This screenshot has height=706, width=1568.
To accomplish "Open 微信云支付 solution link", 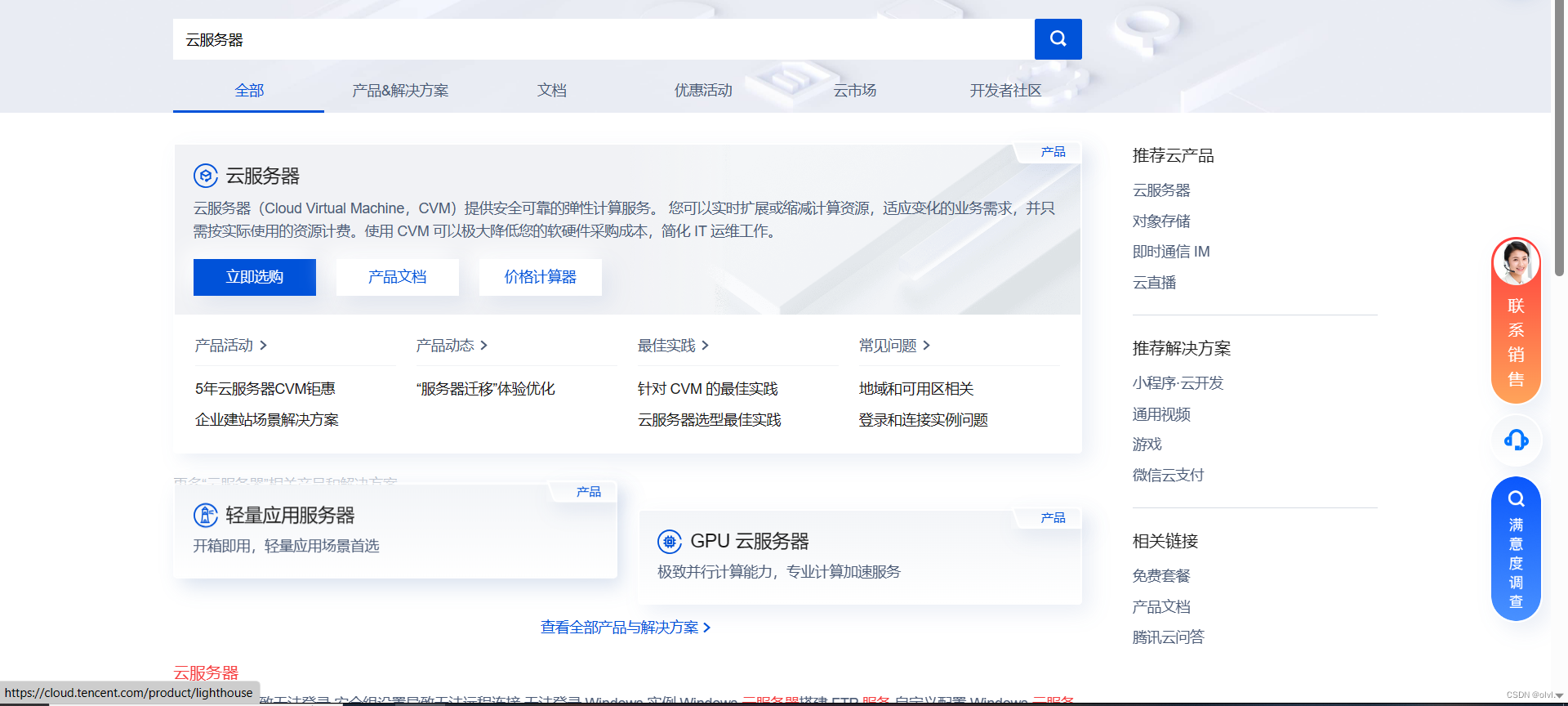I will pos(1168,476).
